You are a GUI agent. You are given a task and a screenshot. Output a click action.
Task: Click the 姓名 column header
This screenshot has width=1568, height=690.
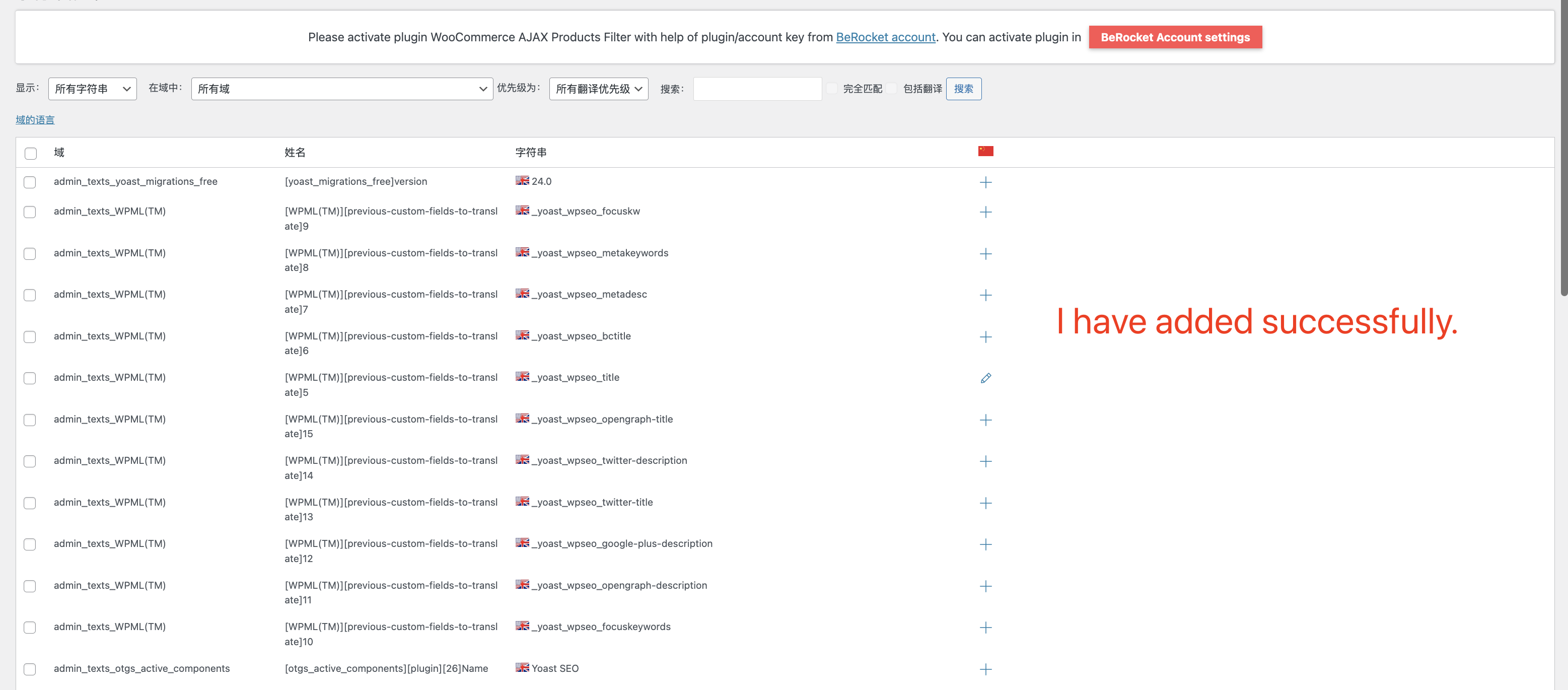(x=295, y=152)
